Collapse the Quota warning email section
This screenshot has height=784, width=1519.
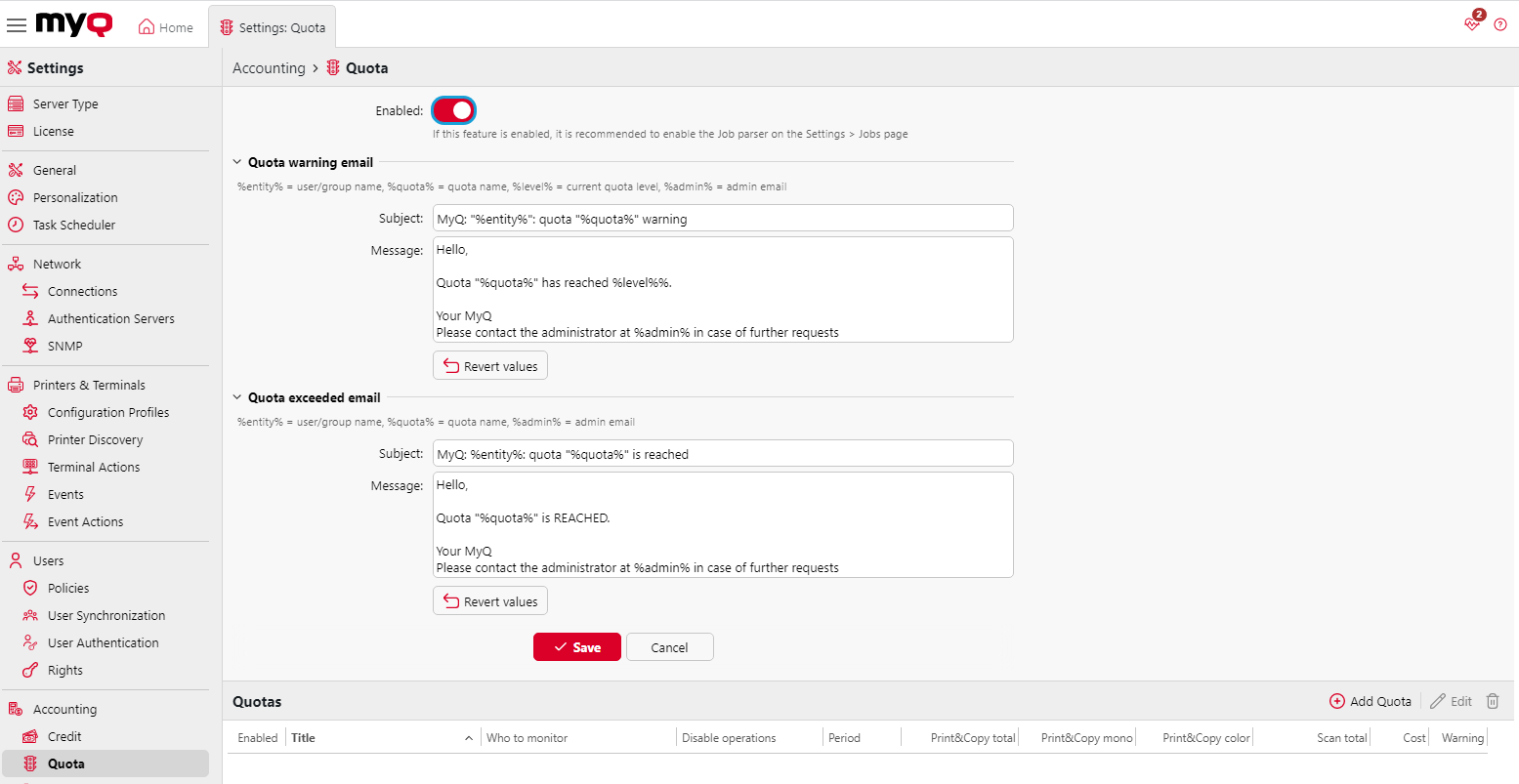coord(236,162)
